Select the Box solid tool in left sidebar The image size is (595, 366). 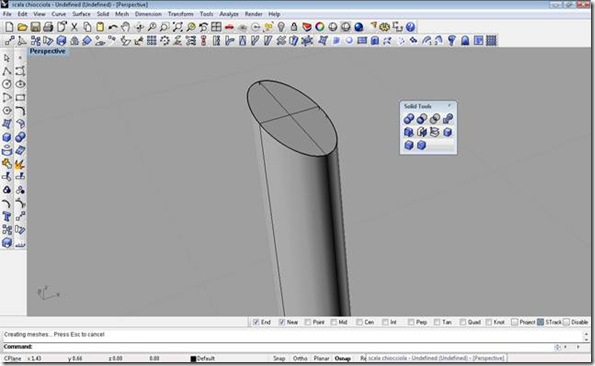pos(7,137)
